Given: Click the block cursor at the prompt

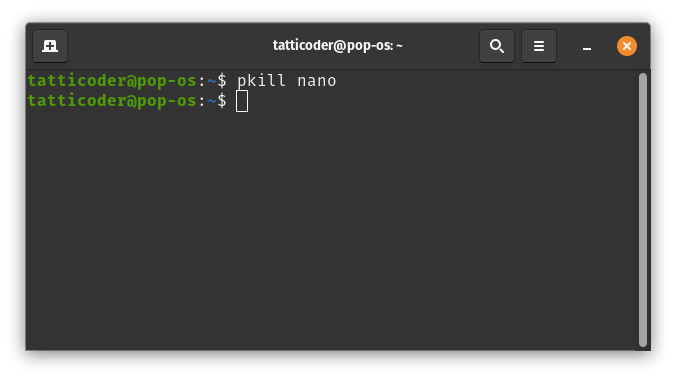Looking at the screenshot, I should click(242, 101).
